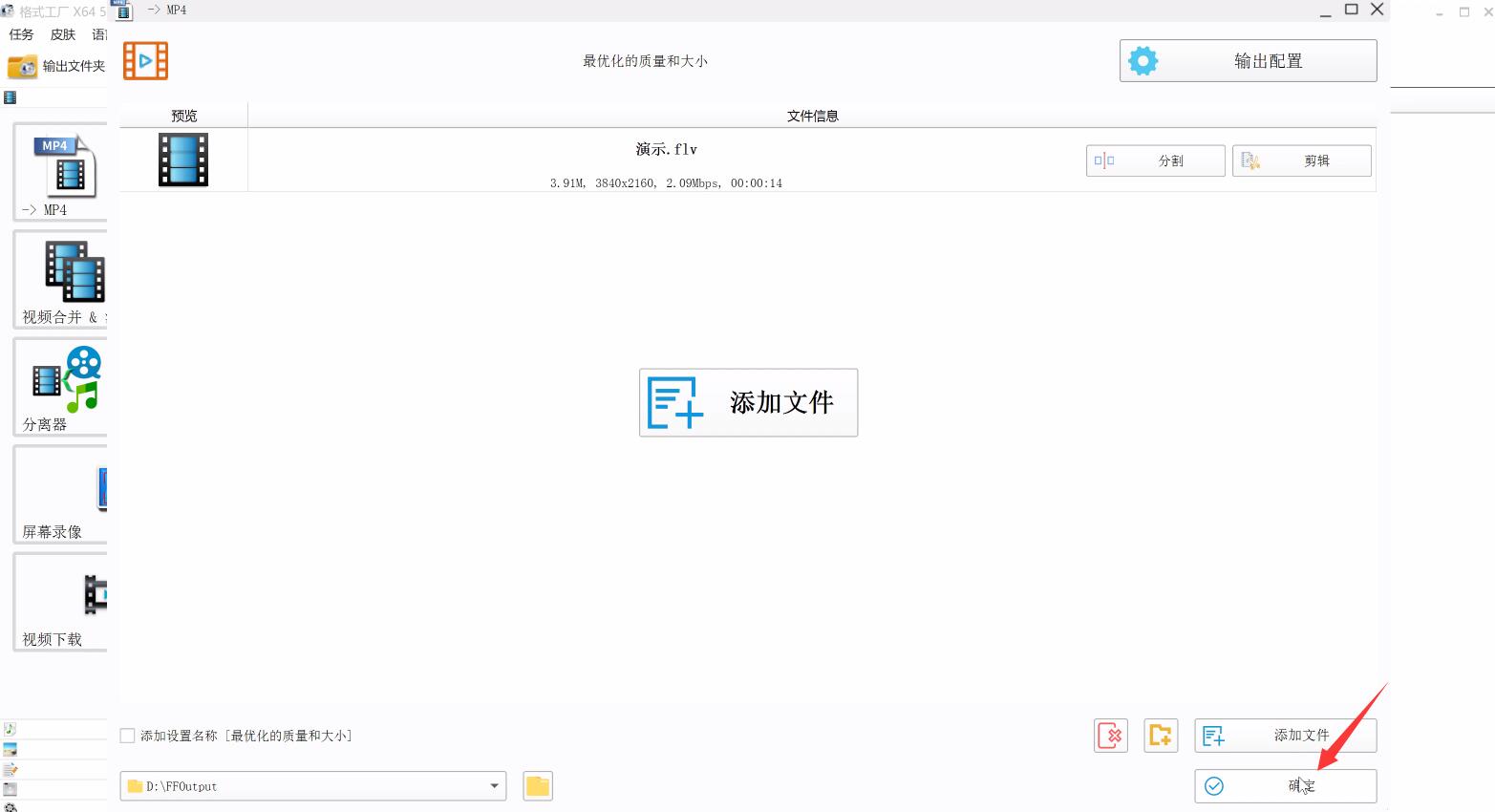The width and height of the screenshot is (1495, 812).
Task: Open the 任务 menu in main window
Action: coord(21,34)
